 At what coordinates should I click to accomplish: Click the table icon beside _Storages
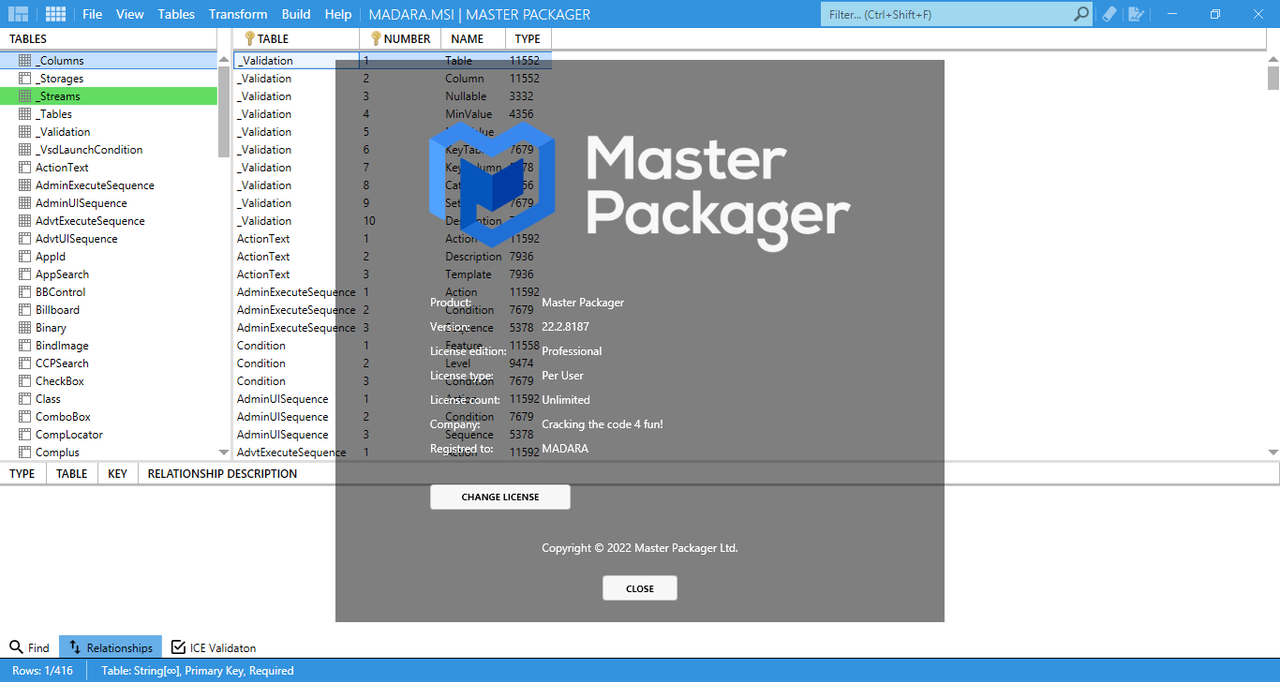pyautogui.click(x=25, y=79)
